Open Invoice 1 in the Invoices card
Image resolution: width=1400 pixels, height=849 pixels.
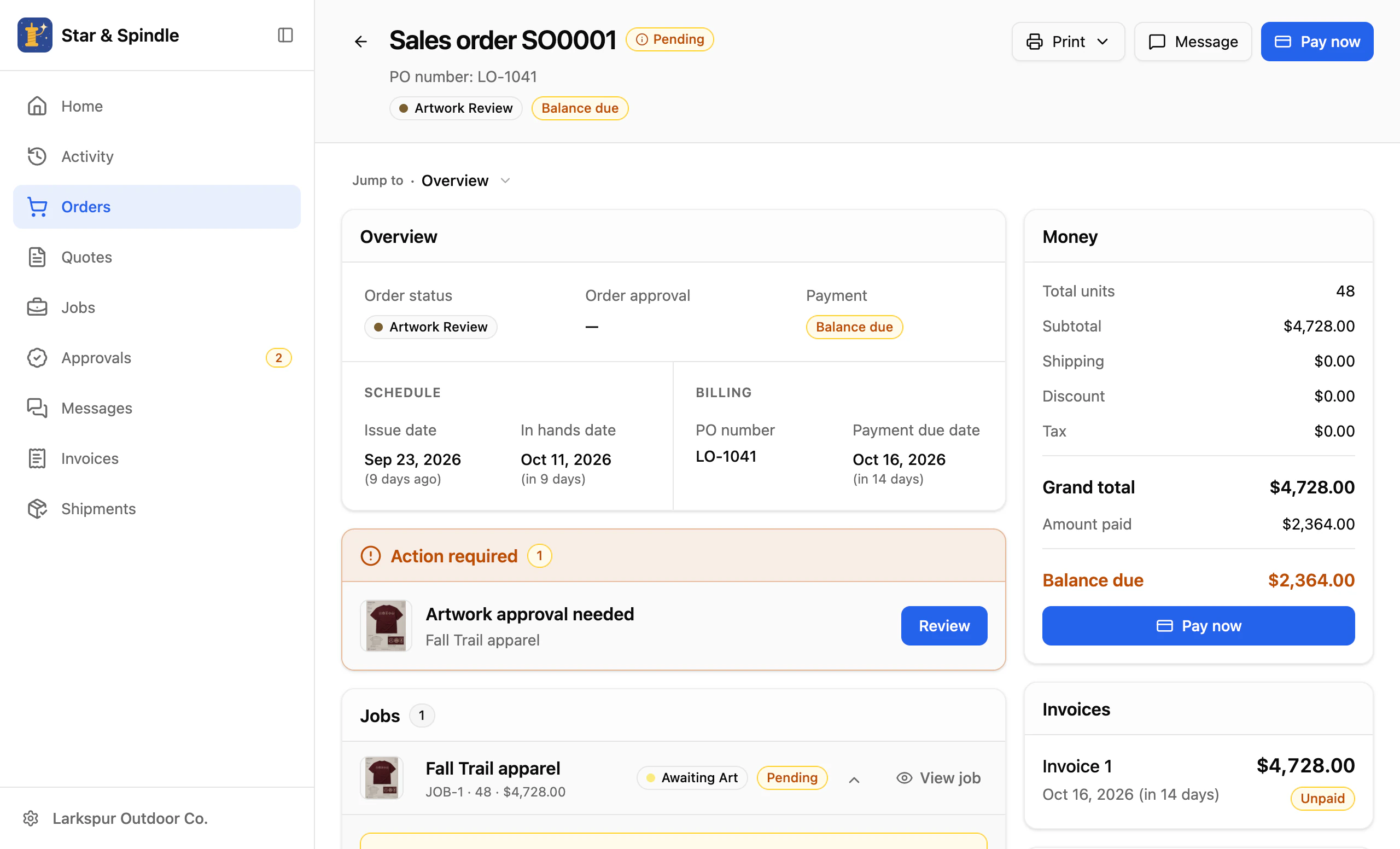(x=1198, y=781)
